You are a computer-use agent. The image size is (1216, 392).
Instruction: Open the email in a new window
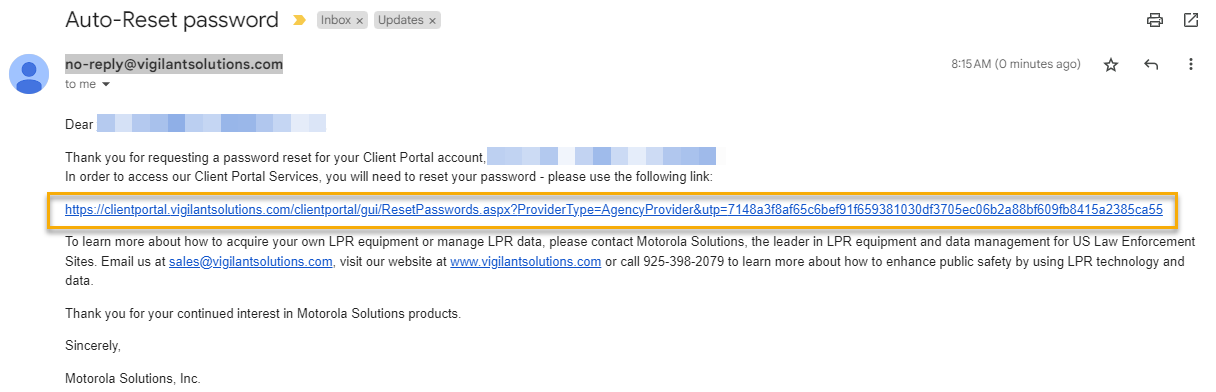click(1191, 20)
